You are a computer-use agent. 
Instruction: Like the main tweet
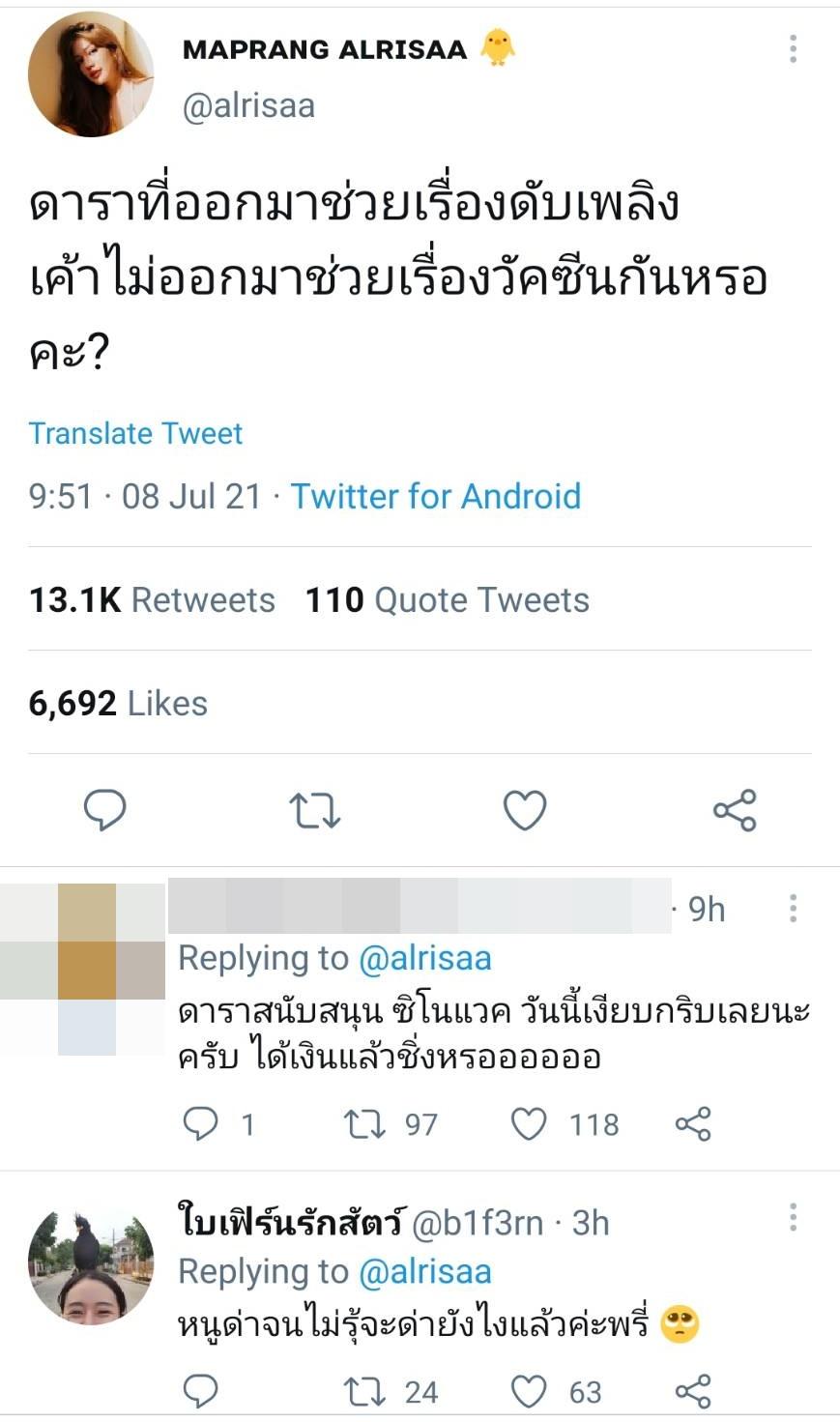click(x=525, y=810)
